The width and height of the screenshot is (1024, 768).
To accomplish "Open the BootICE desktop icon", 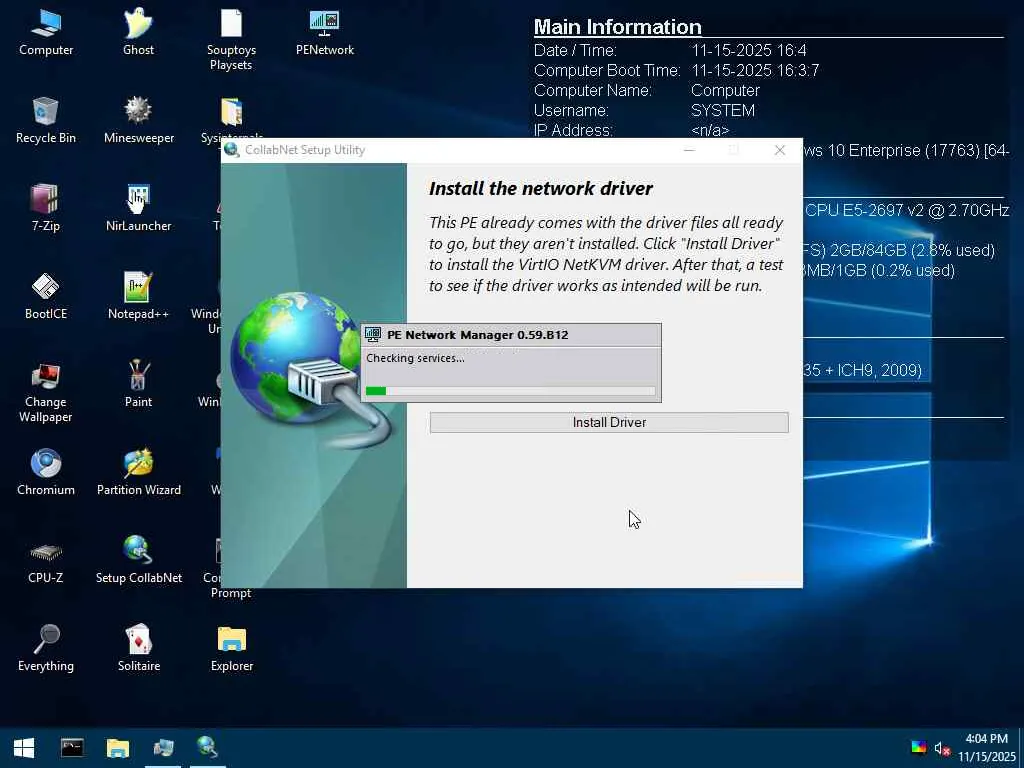I will [46, 296].
